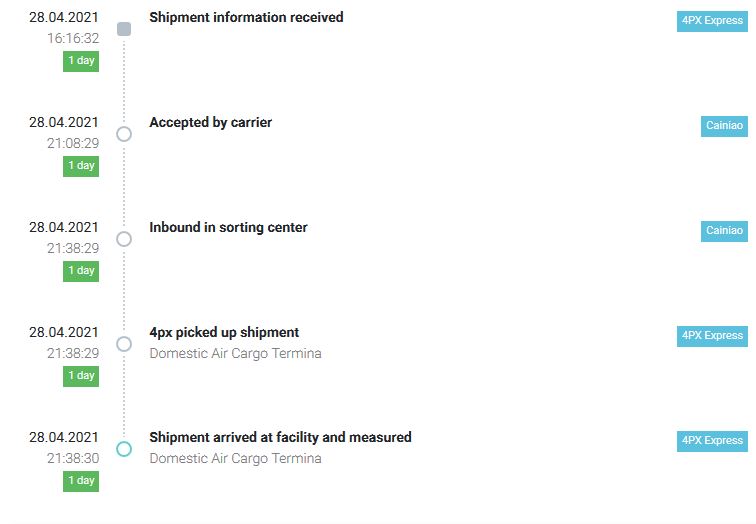Select the Cainiao tag for Inbound in sorting center
The height and width of the screenshot is (524, 756).
click(724, 231)
